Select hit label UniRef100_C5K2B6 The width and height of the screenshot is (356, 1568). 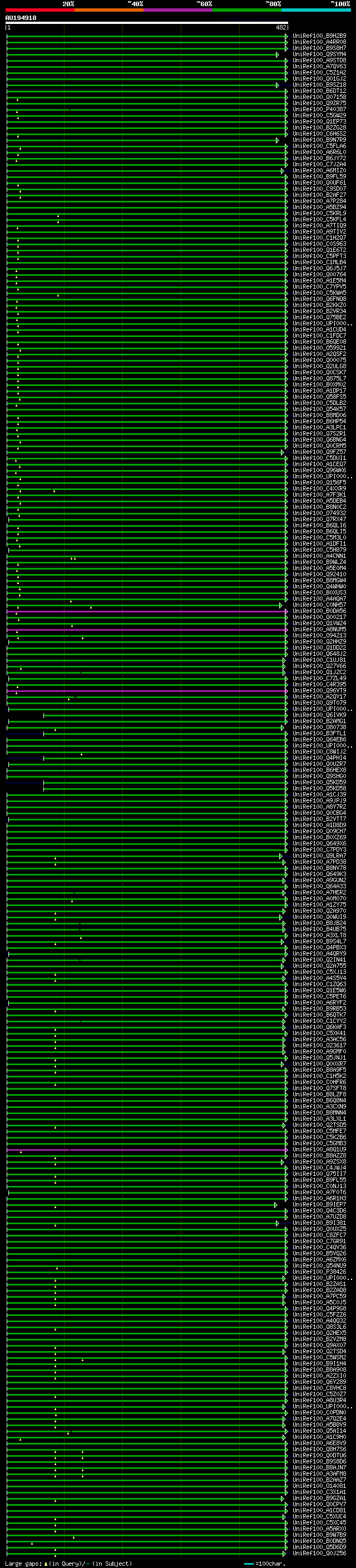(x=319, y=1137)
